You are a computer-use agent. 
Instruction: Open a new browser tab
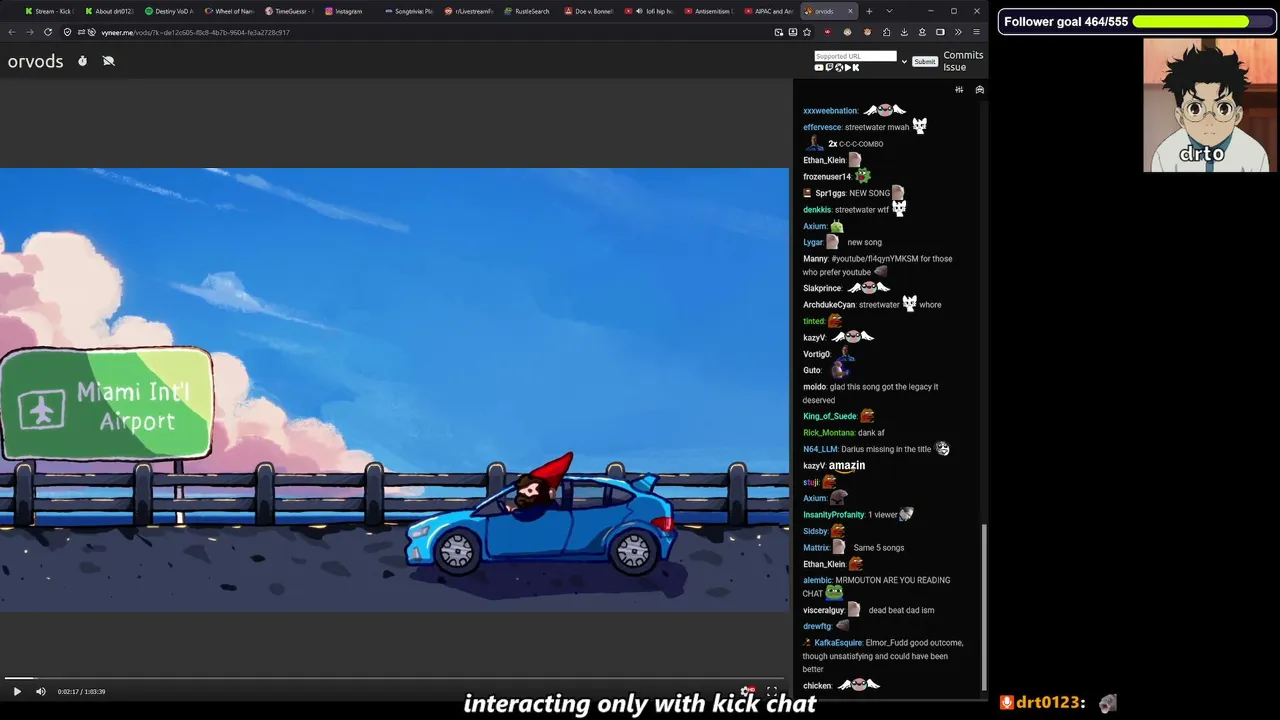coord(869,11)
